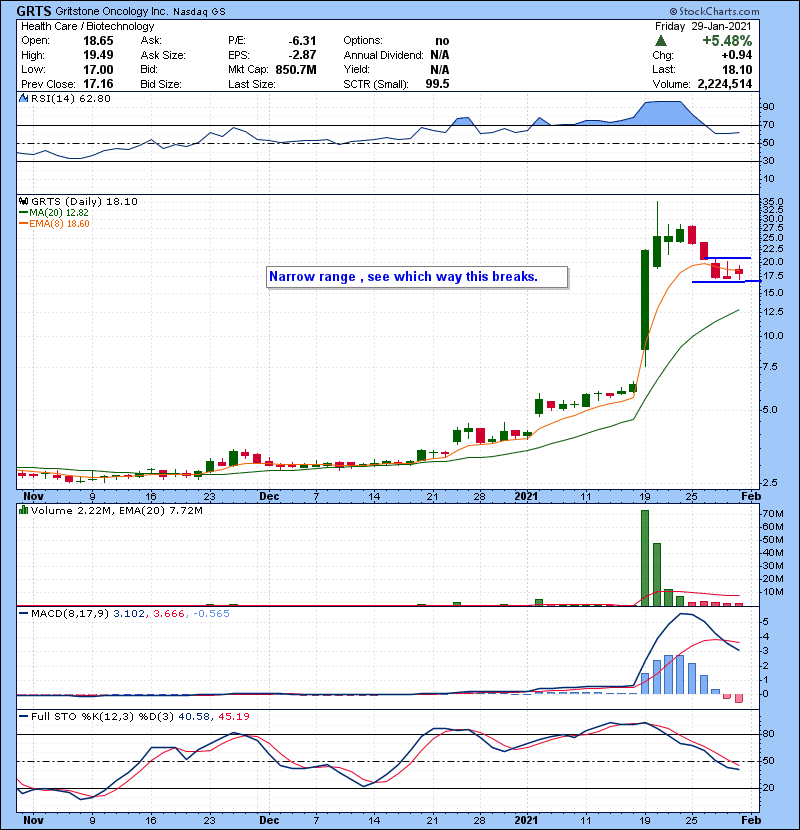Click the Bid Size label
Viewport: 800px width, 830px height.
(161, 84)
